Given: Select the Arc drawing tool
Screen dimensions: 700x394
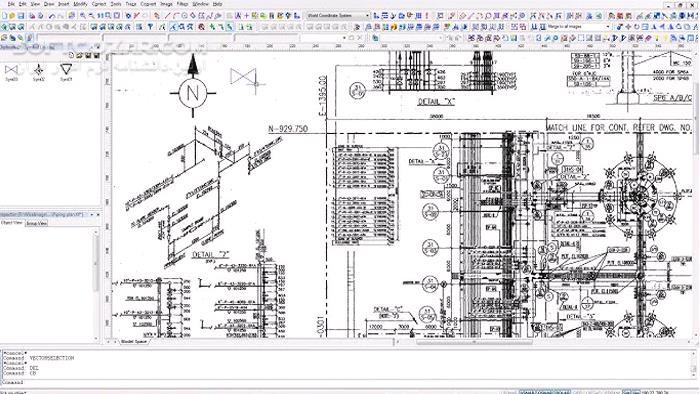Looking at the screenshot, I should (x=176, y=16).
